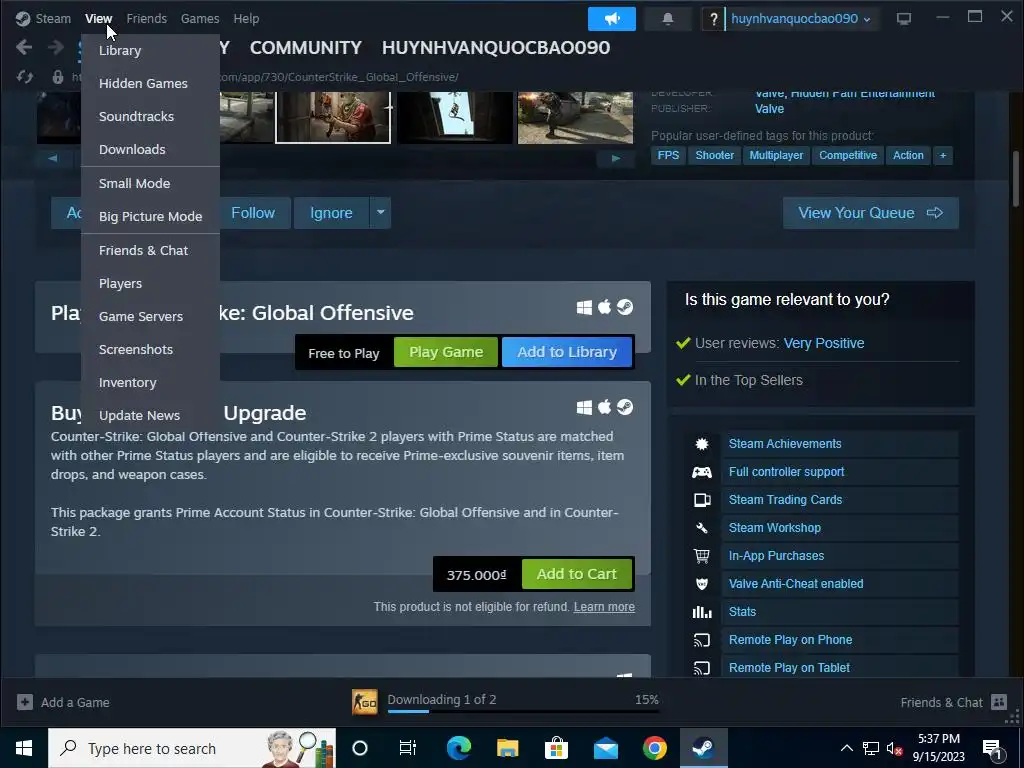Click the CS:GO download icon

tap(364, 702)
